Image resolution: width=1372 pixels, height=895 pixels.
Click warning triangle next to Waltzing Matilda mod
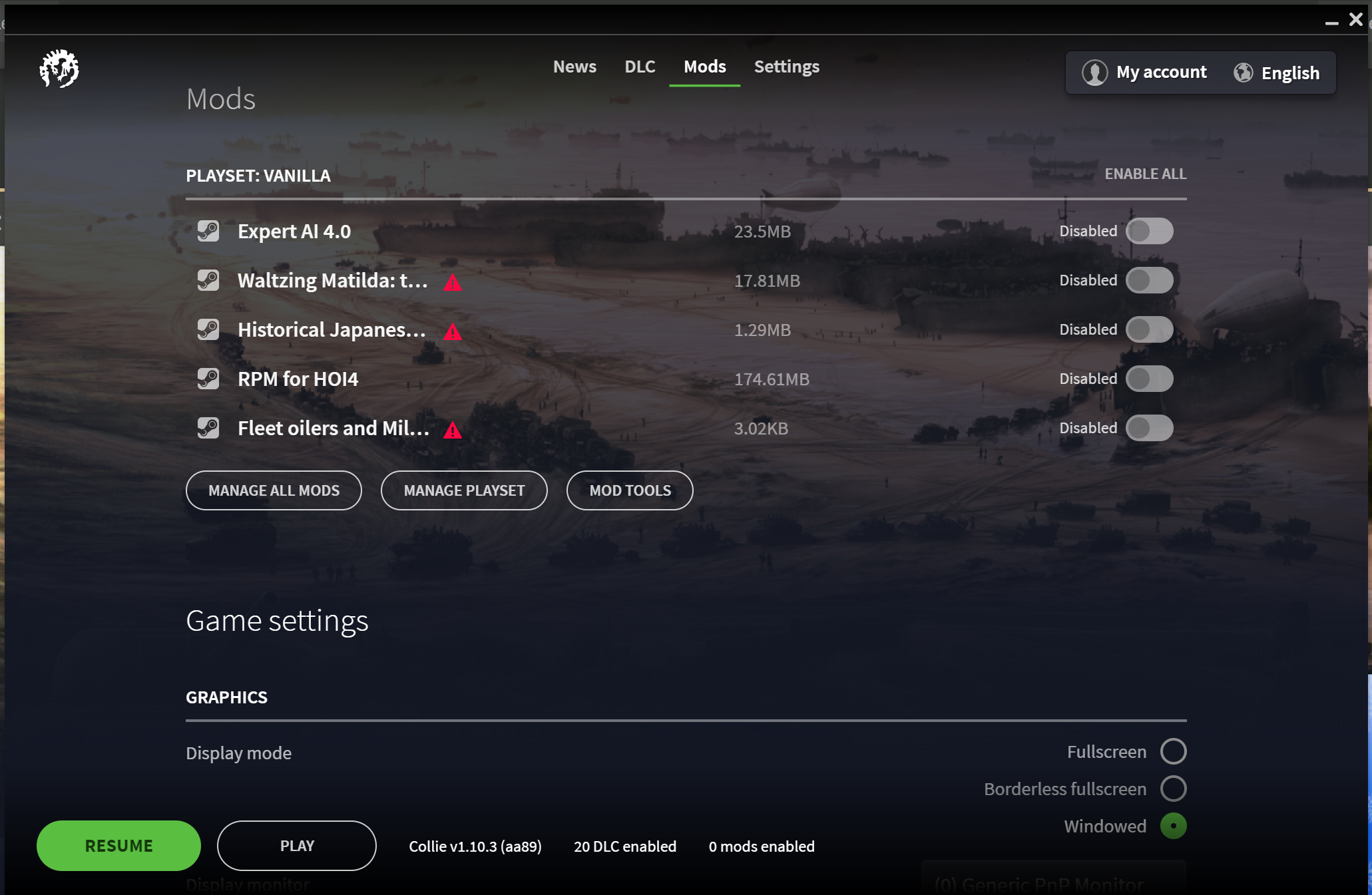453,283
